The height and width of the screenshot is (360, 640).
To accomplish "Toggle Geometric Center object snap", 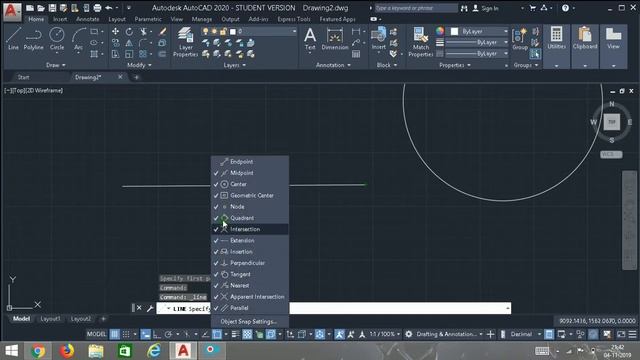I will (250, 196).
